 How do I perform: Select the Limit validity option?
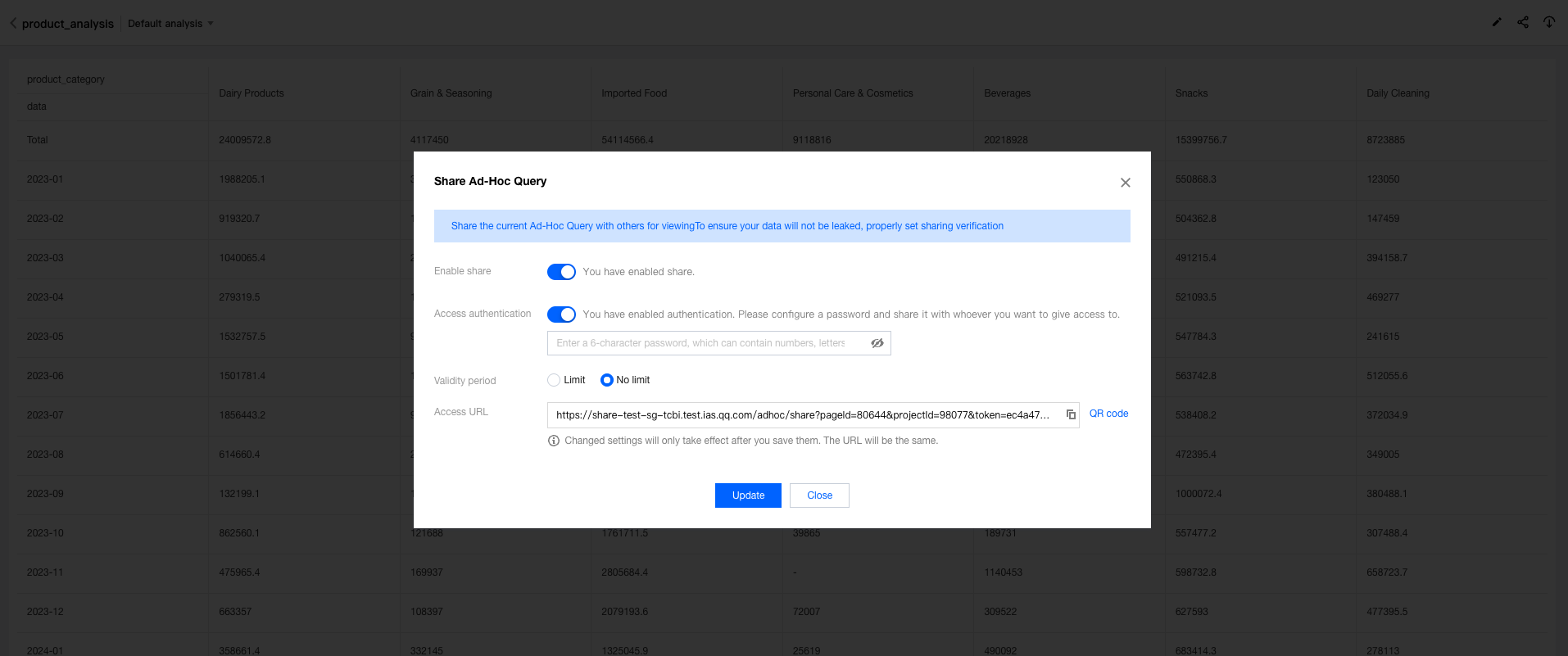coord(555,380)
